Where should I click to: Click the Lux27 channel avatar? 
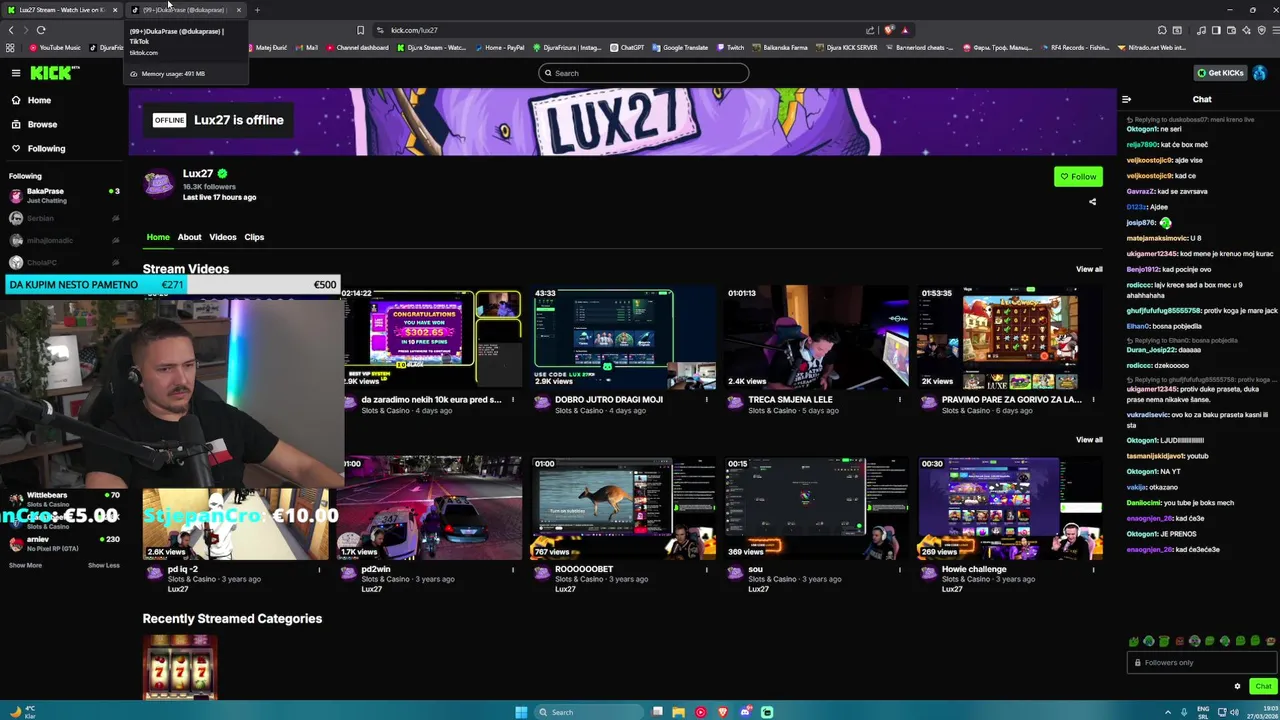click(158, 184)
